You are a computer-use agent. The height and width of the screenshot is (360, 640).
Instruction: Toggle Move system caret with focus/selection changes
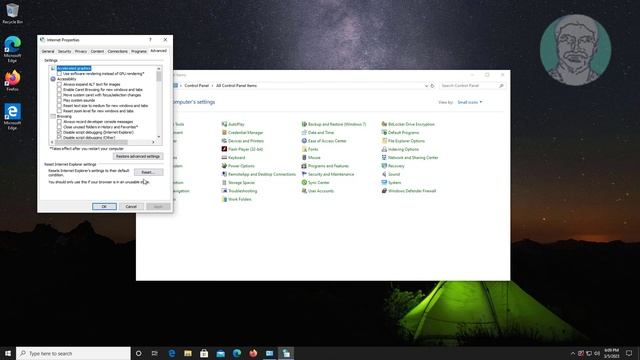tap(60, 95)
